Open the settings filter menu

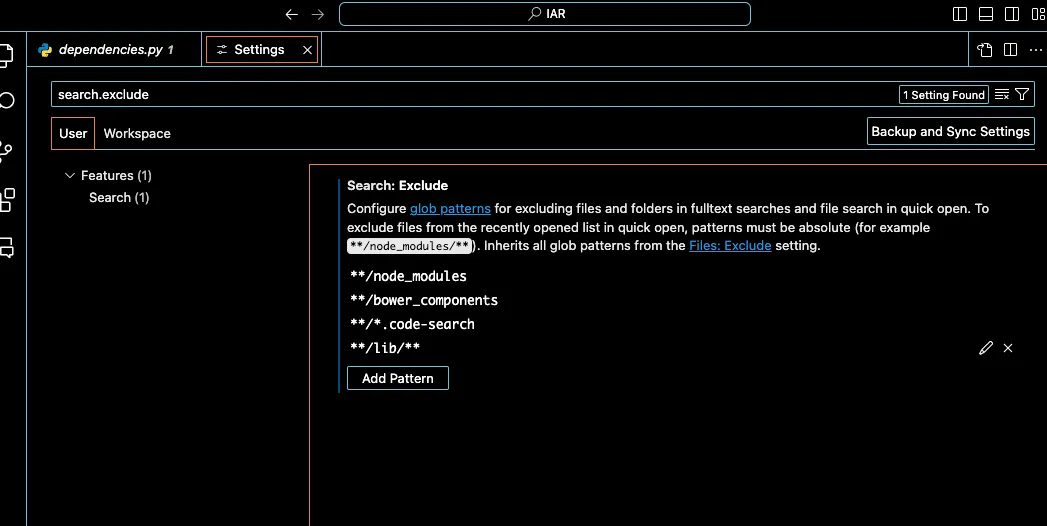point(1022,95)
